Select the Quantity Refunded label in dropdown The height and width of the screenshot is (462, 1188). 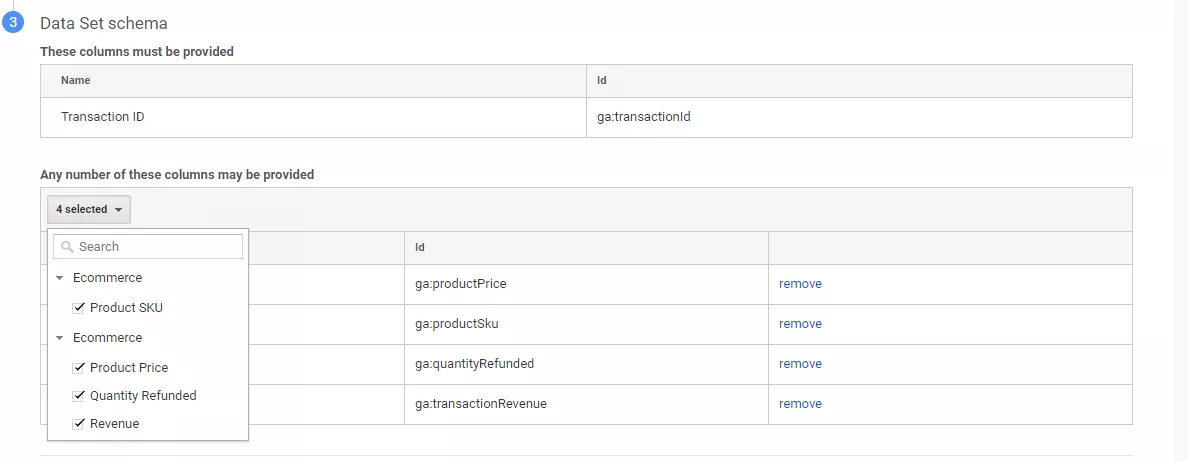143,395
